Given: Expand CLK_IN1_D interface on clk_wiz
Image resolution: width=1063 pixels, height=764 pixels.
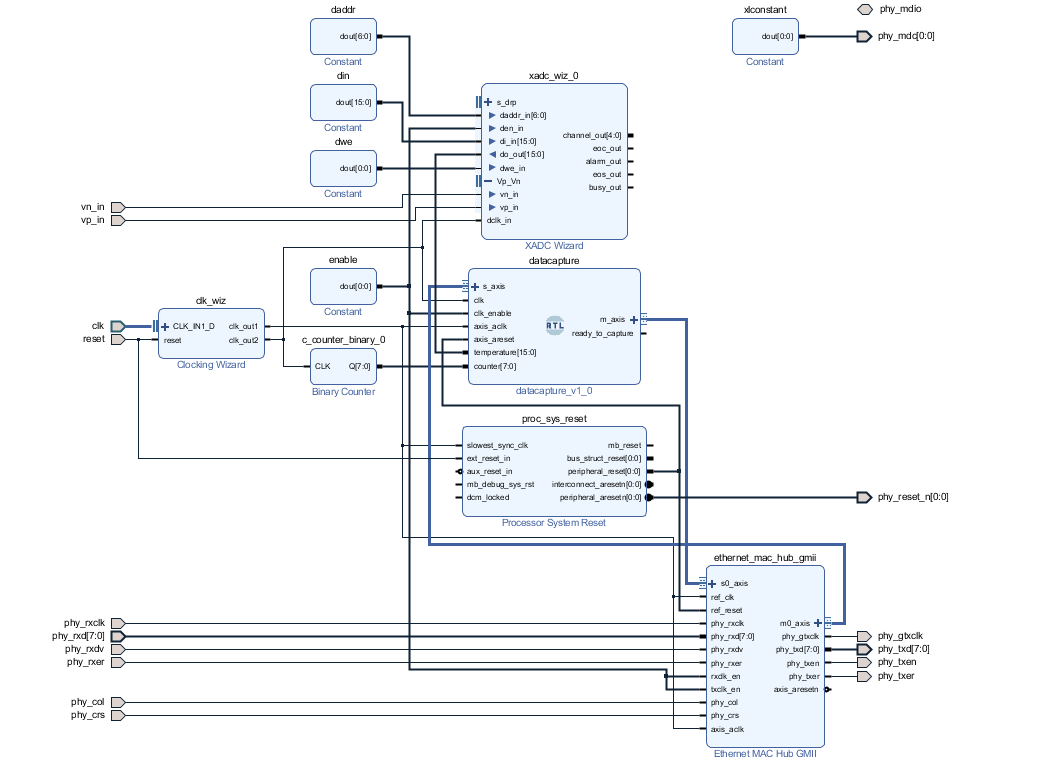Looking at the screenshot, I should 165,326.
